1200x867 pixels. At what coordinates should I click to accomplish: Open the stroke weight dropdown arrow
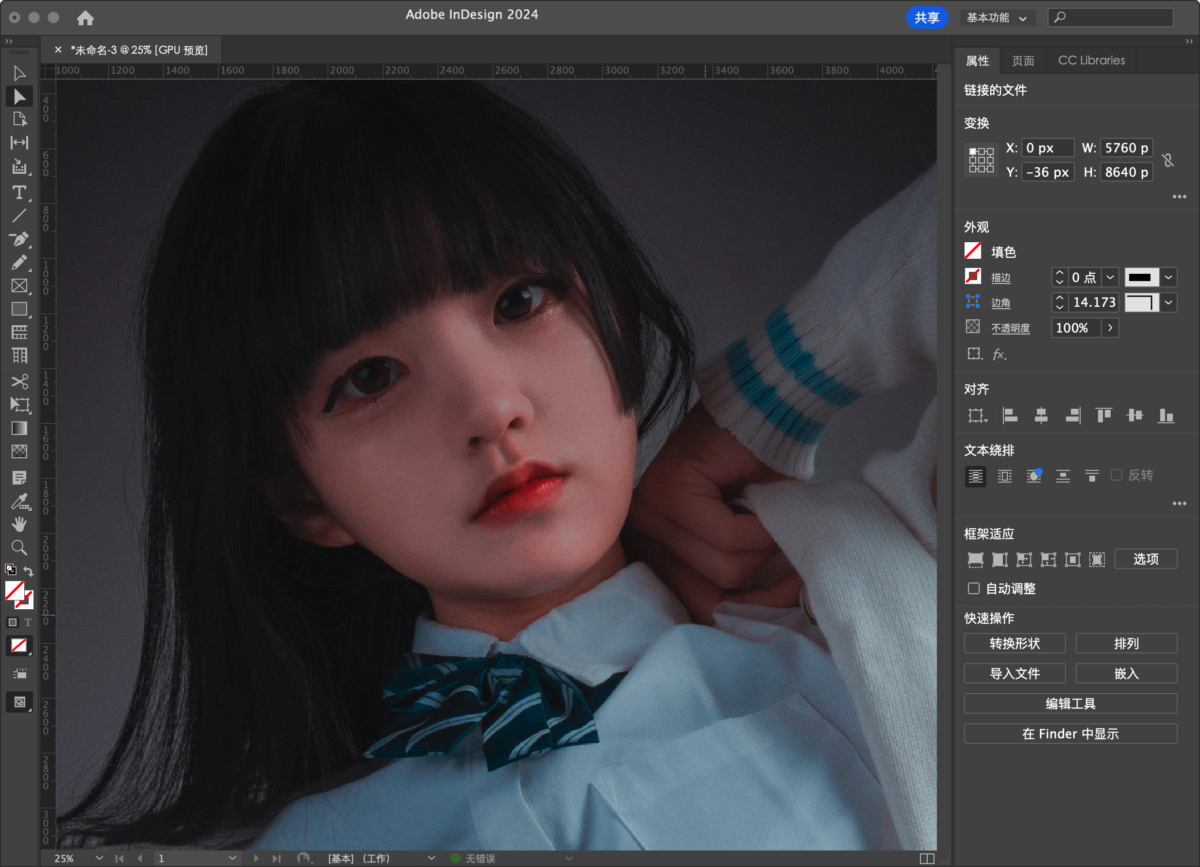coord(1110,277)
